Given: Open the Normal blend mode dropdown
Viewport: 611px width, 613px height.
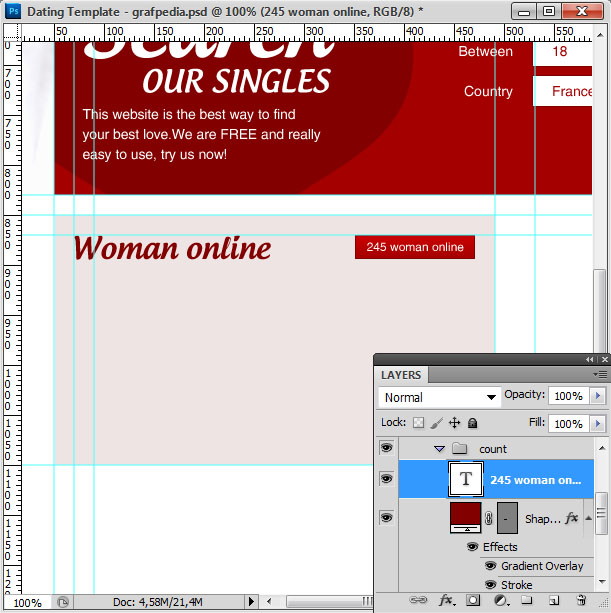Looking at the screenshot, I should coord(440,397).
